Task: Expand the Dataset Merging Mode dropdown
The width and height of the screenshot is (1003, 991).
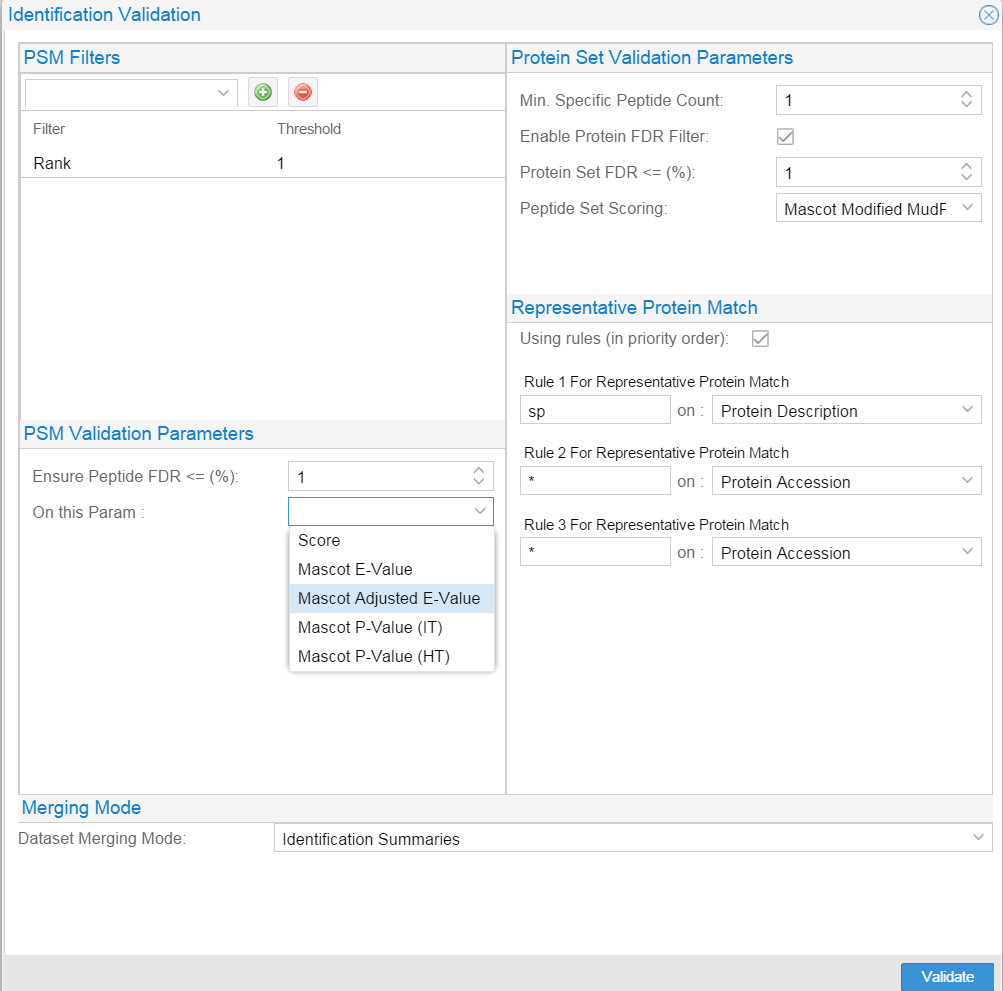Action: coord(632,839)
